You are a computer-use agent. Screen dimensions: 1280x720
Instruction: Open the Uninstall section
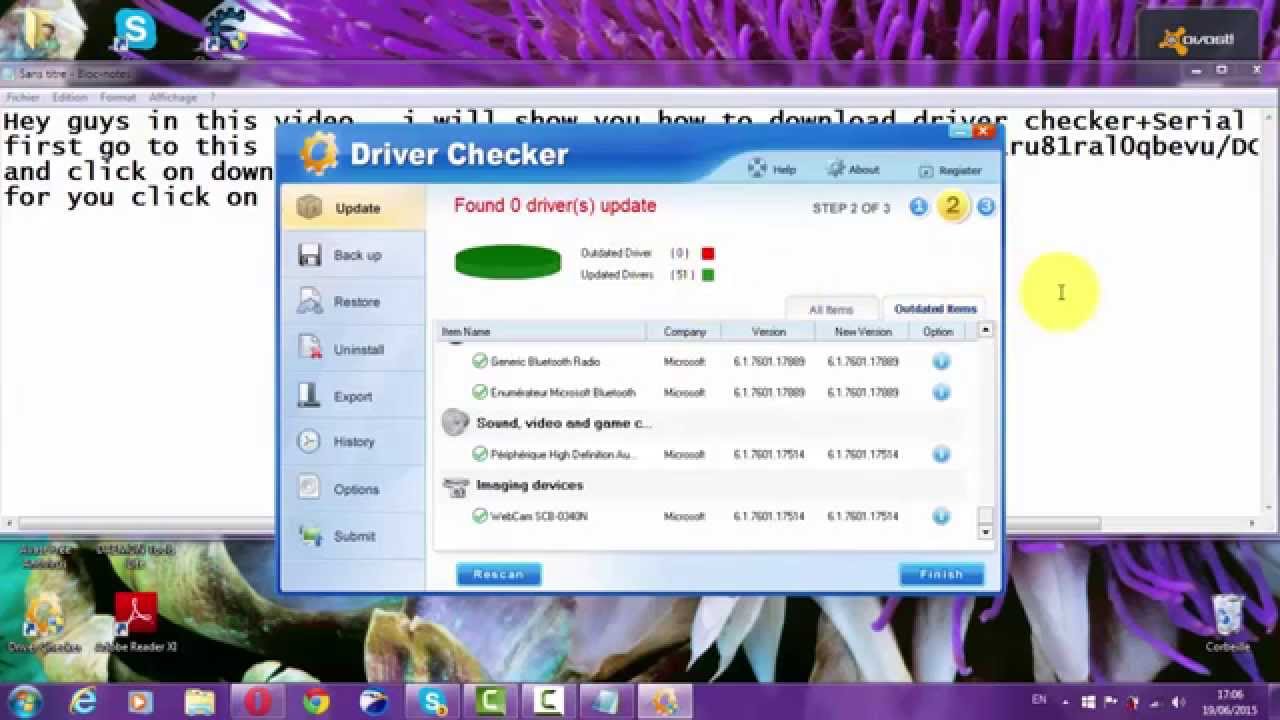[353, 349]
